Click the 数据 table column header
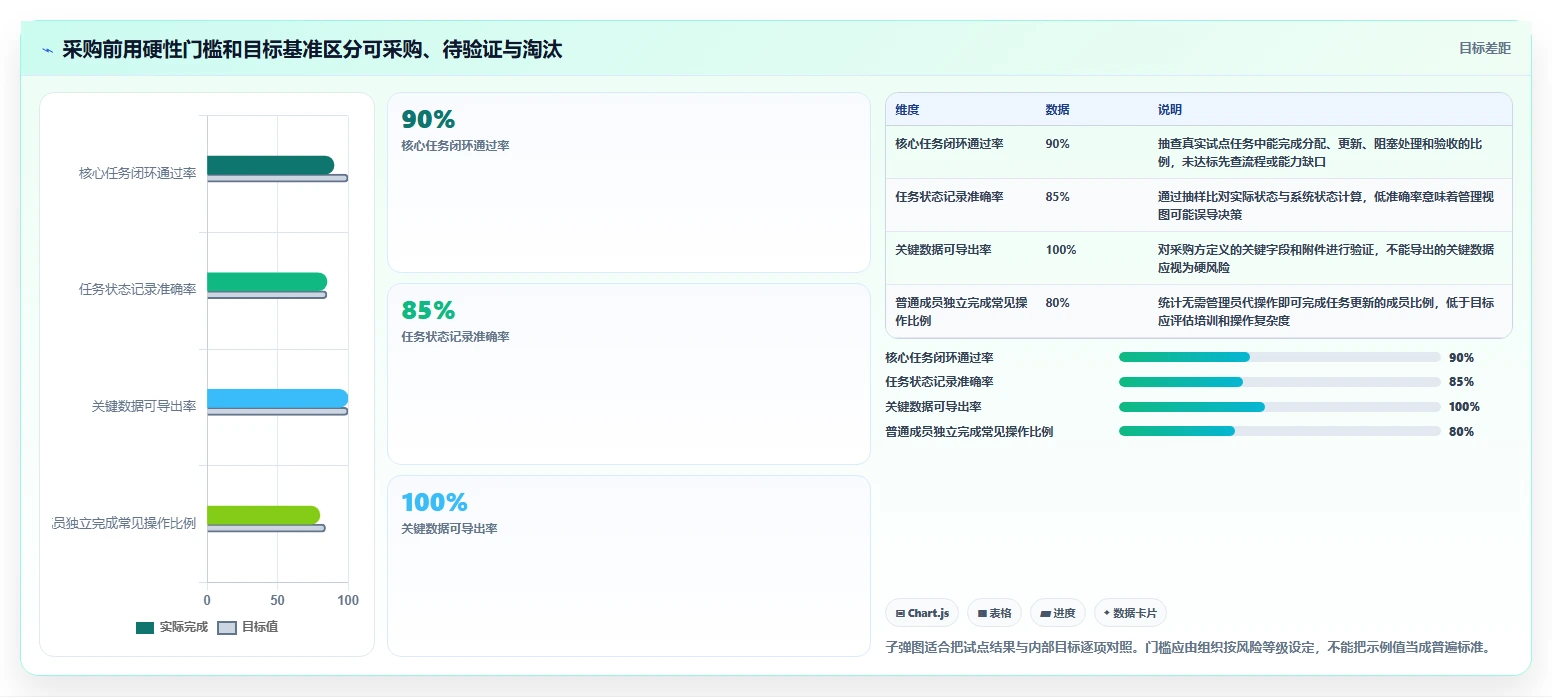Screen dimensions: 1552x697 click(x=1057, y=109)
